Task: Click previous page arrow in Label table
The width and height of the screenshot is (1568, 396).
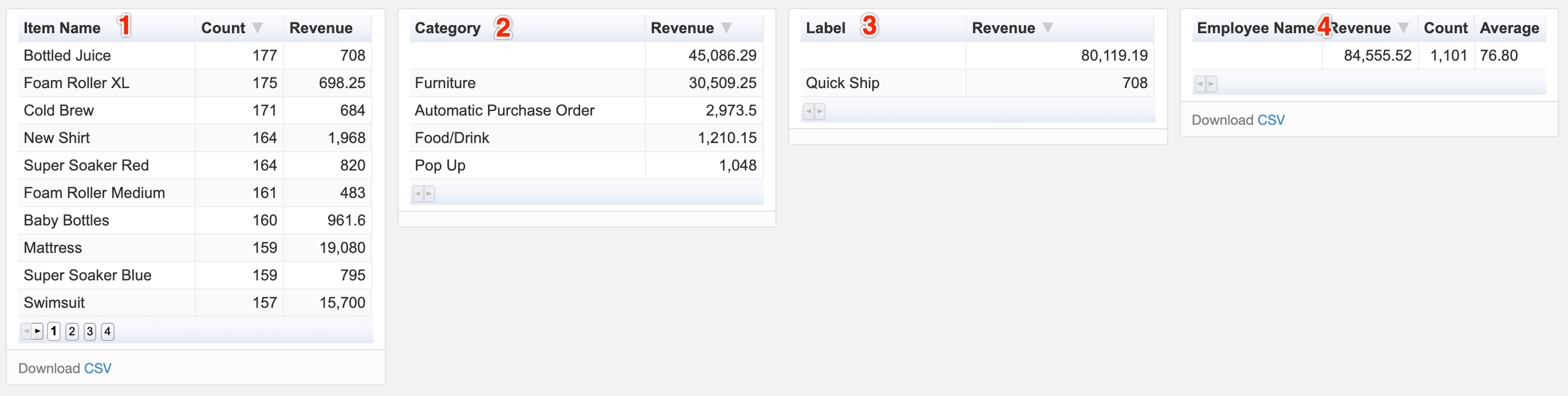Action: [x=809, y=112]
